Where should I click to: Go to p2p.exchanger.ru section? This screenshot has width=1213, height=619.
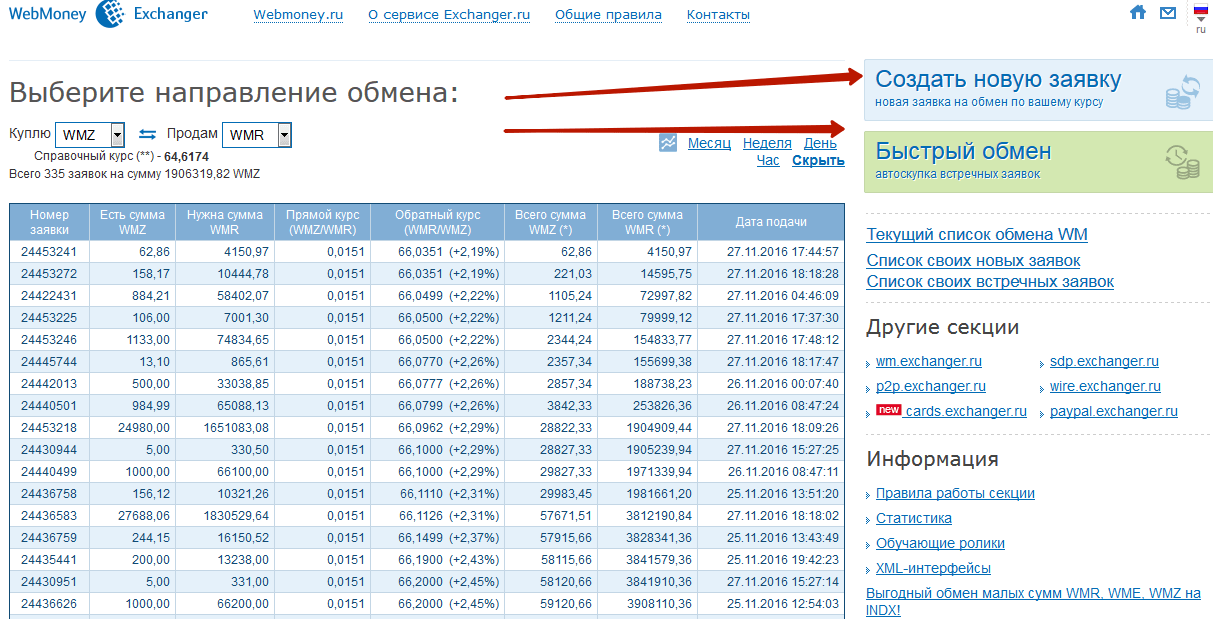click(931, 387)
